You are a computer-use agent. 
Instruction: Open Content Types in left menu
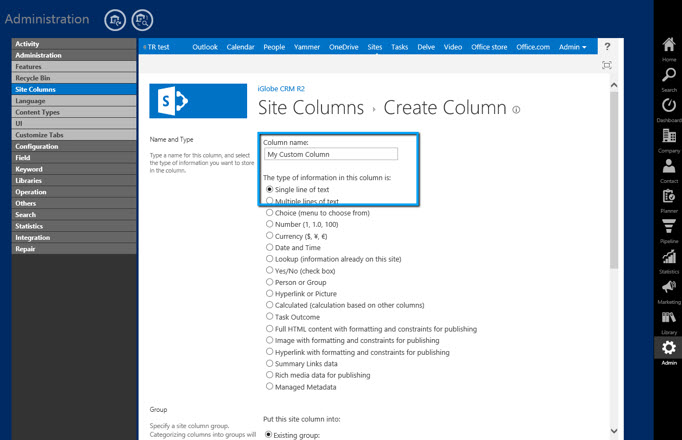[x=74, y=112]
